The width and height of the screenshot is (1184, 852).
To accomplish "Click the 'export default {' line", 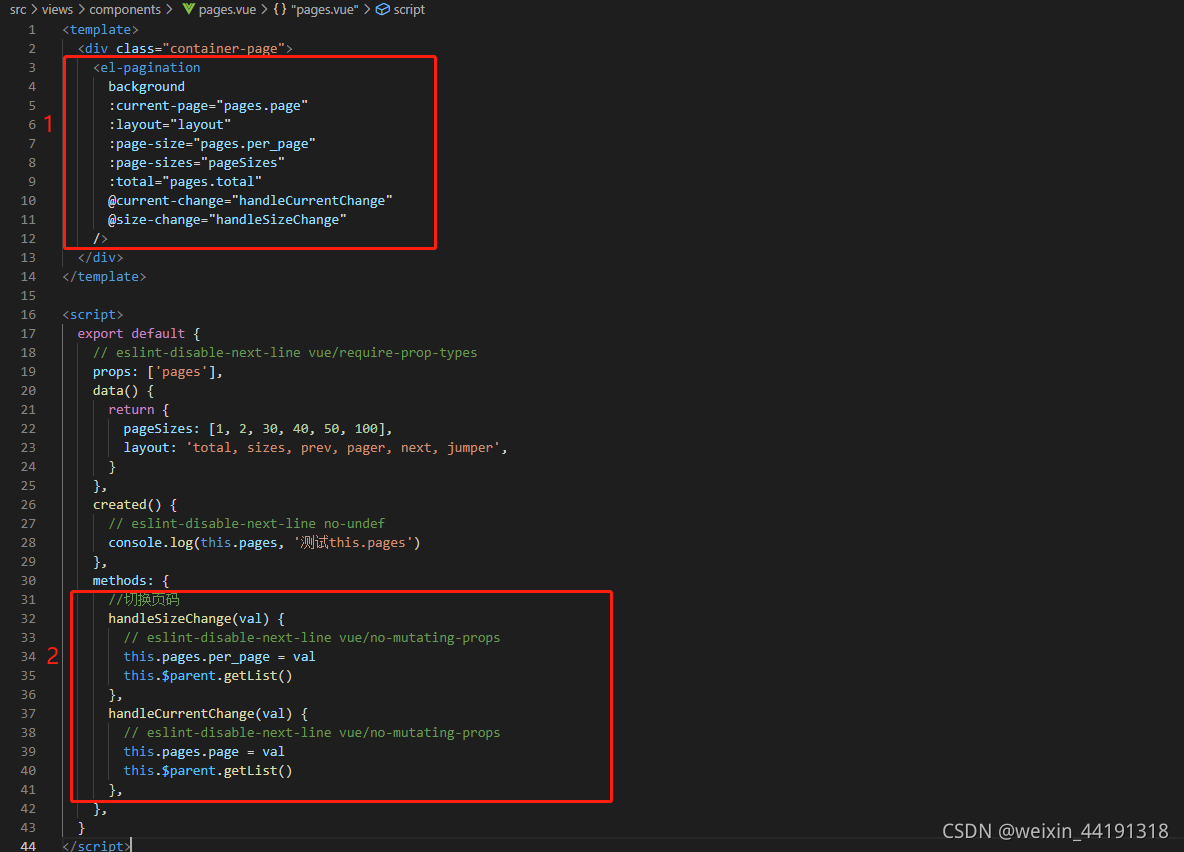I will [x=139, y=333].
